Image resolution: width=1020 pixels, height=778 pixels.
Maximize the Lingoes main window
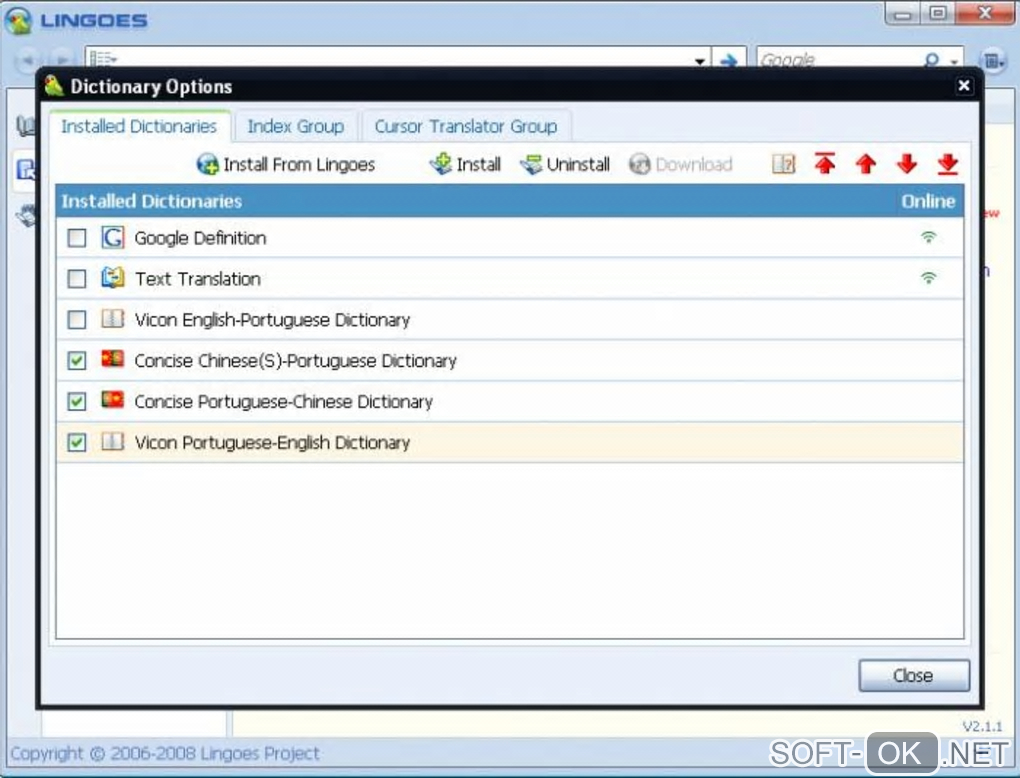click(x=937, y=14)
